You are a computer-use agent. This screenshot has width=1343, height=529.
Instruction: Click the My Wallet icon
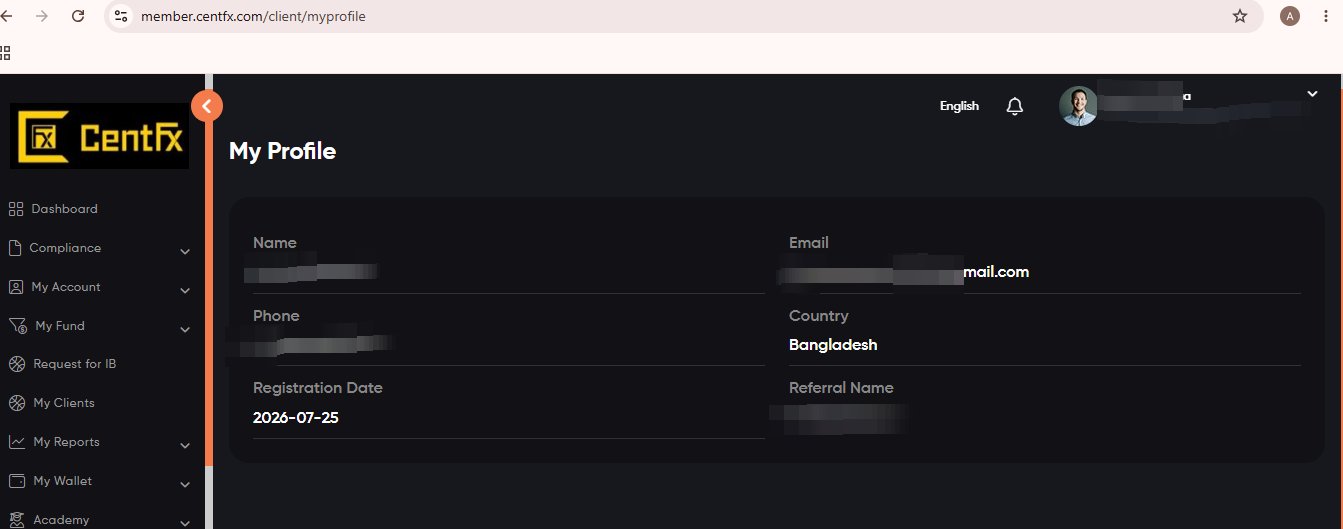click(16, 481)
